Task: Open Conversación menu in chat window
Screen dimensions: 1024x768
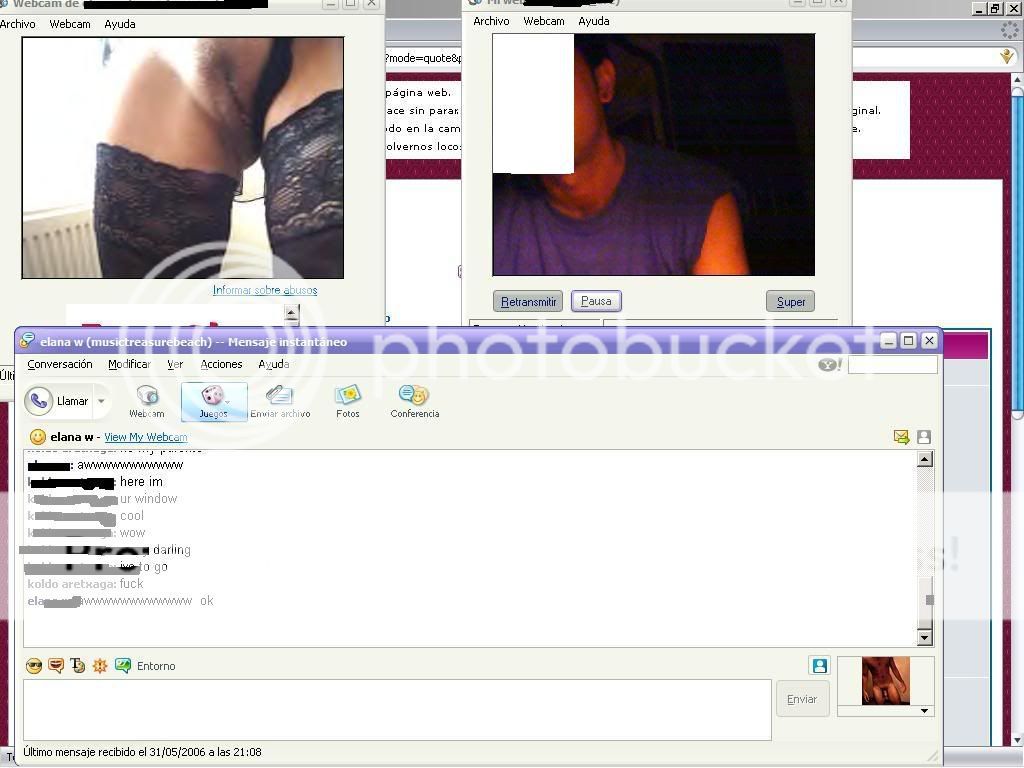Action: pos(59,364)
